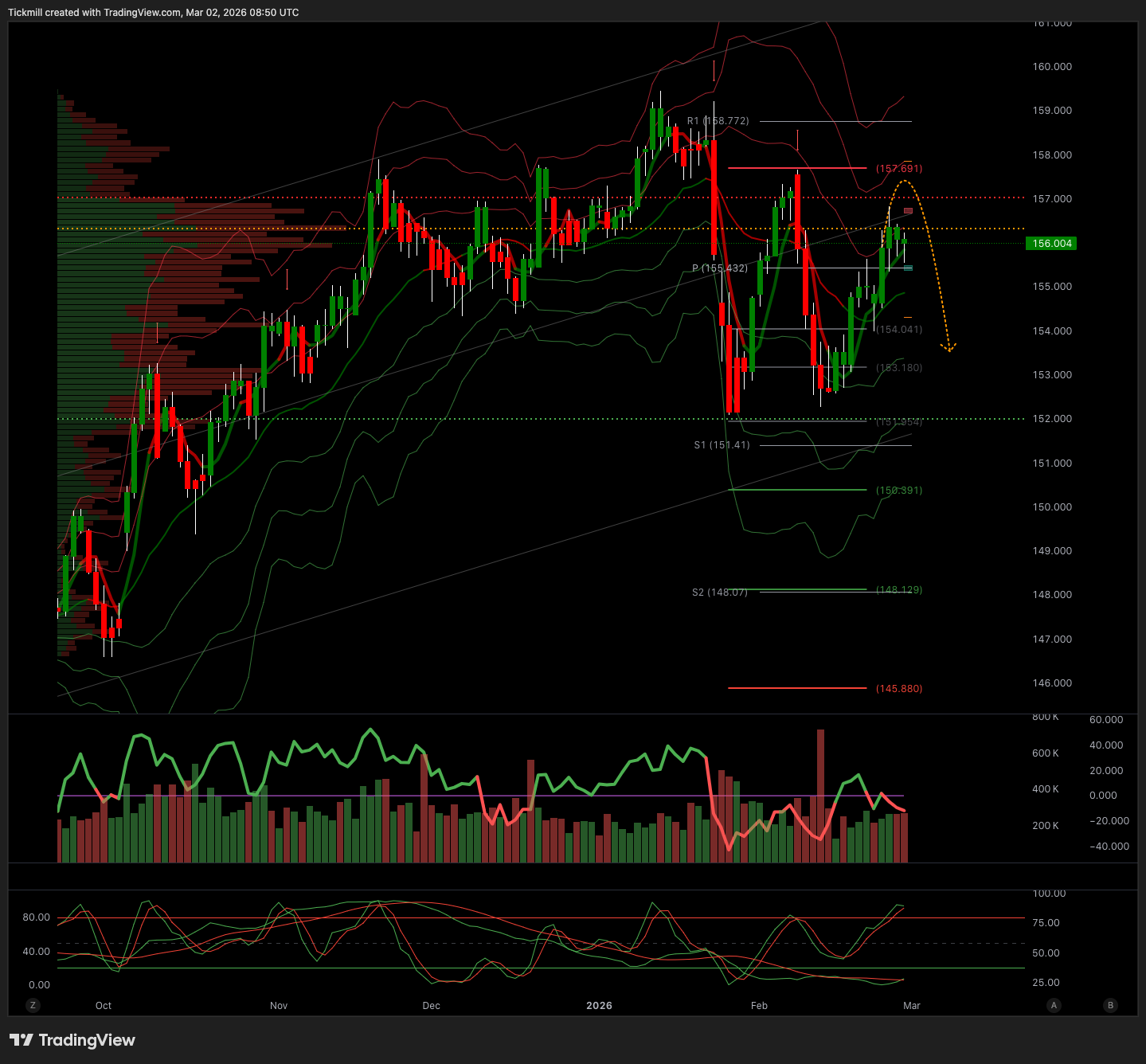The width and height of the screenshot is (1146, 1064).
Task: Click the 151.000 price axis label
Action: tap(1052, 464)
